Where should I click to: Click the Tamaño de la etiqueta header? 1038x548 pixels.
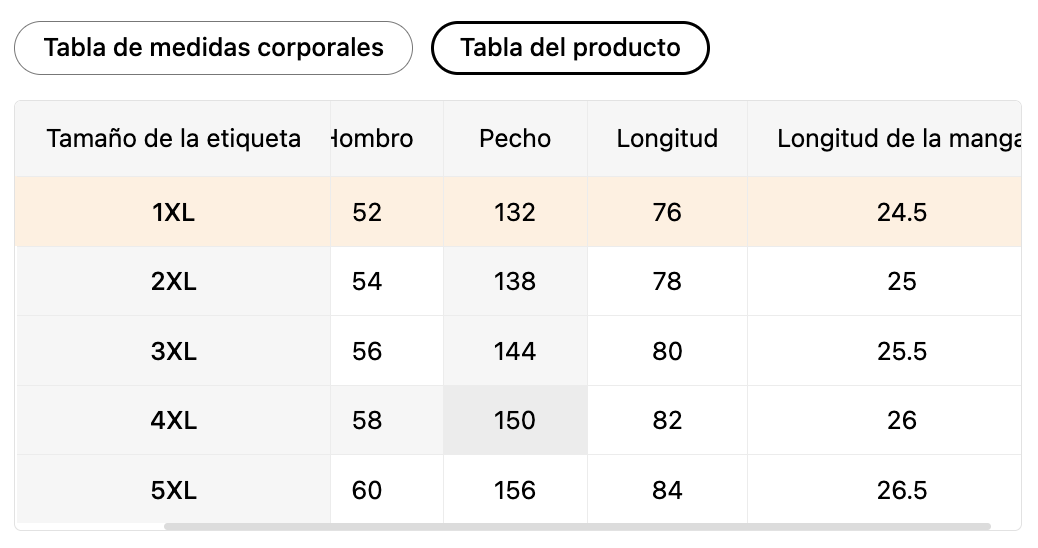pyautogui.click(x=173, y=139)
